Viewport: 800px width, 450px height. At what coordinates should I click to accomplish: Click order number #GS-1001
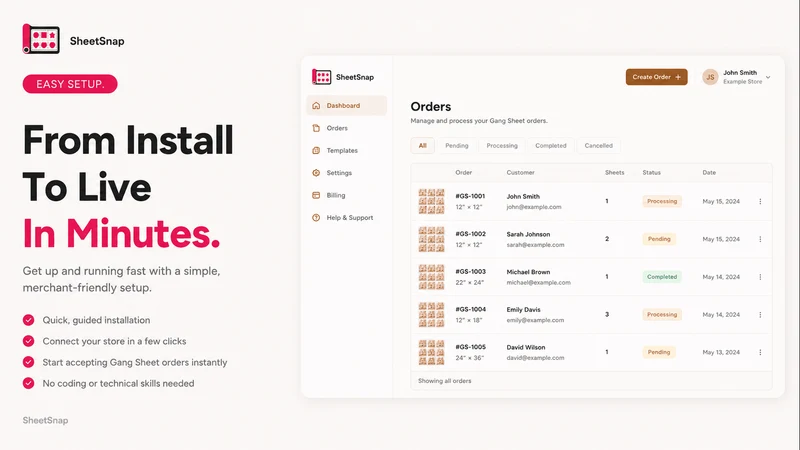coord(470,196)
